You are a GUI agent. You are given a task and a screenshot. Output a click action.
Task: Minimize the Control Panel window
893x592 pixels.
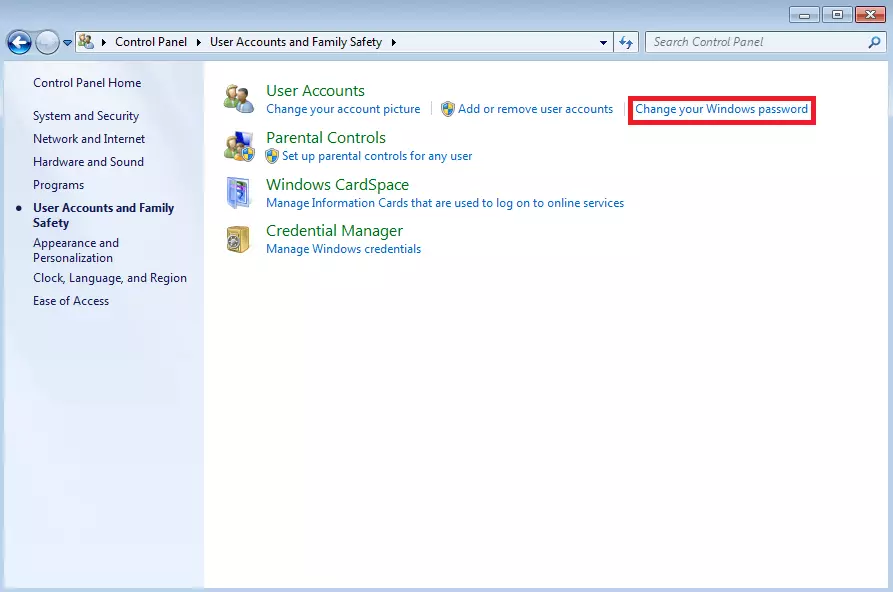point(804,15)
